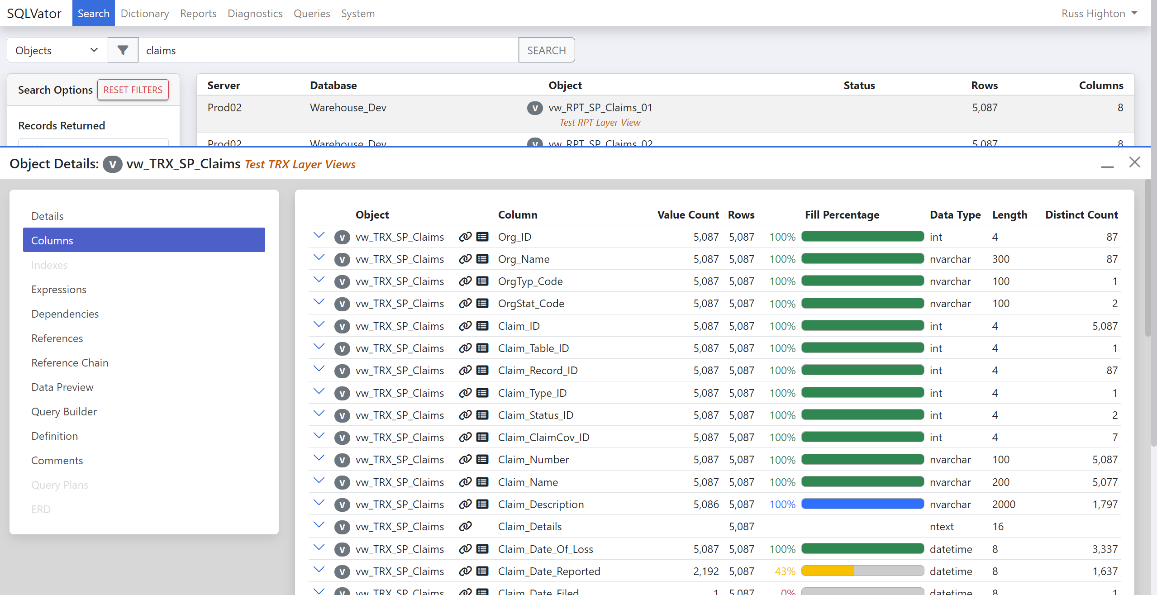Expand the Claim_Record_ID column row

(319, 369)
